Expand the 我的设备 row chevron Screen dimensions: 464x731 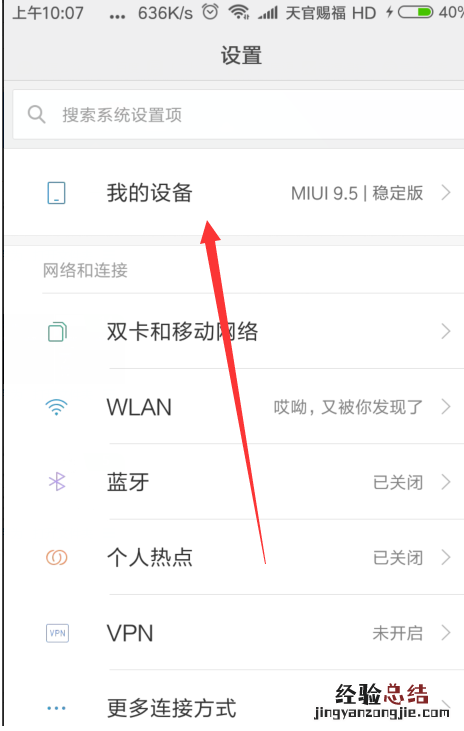[446, 193]
